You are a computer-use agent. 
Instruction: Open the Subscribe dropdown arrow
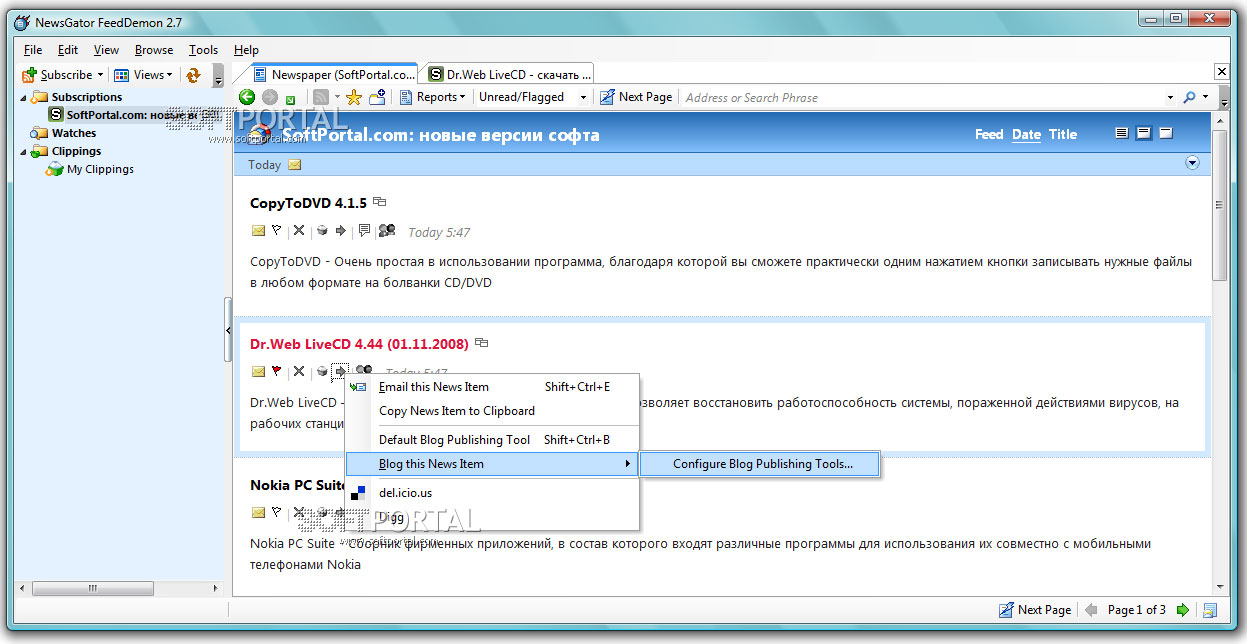click(100, 75)
